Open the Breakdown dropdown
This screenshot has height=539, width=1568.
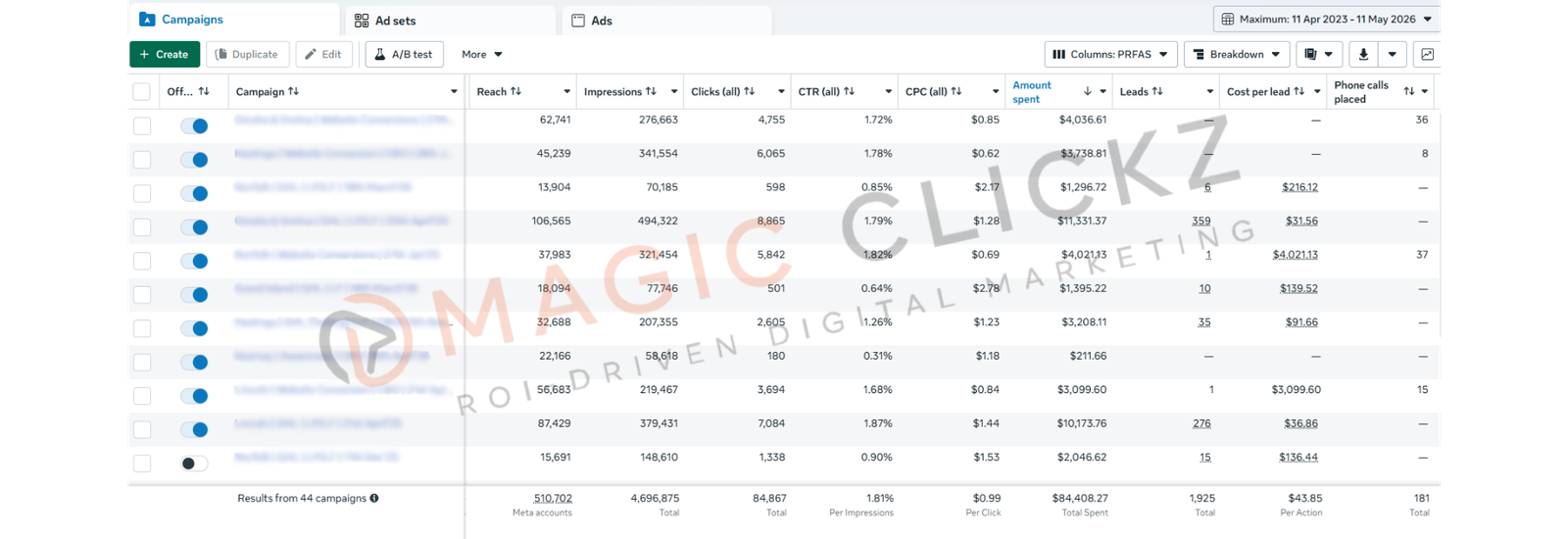[1237, 55]
